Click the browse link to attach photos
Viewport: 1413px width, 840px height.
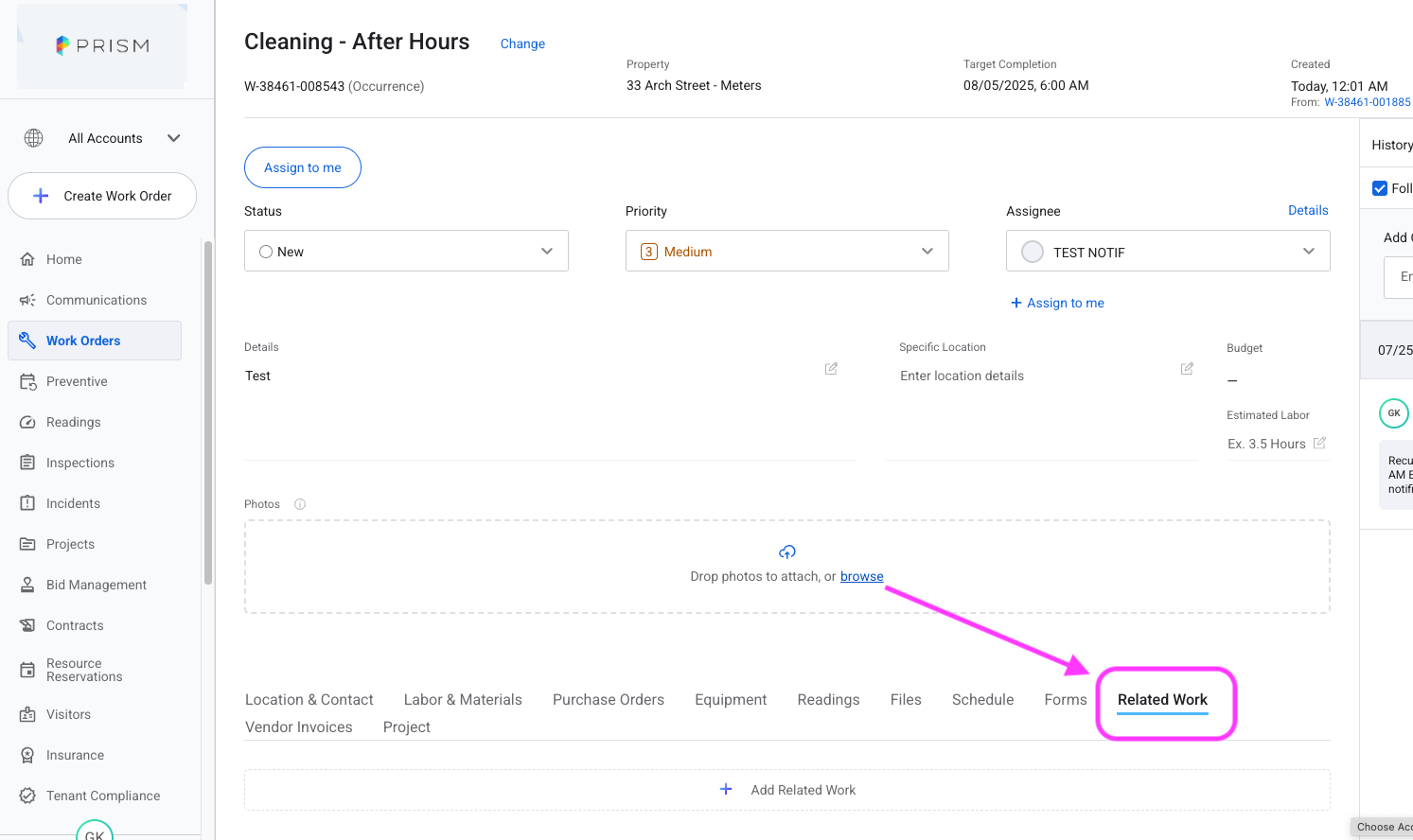[861, 576]
